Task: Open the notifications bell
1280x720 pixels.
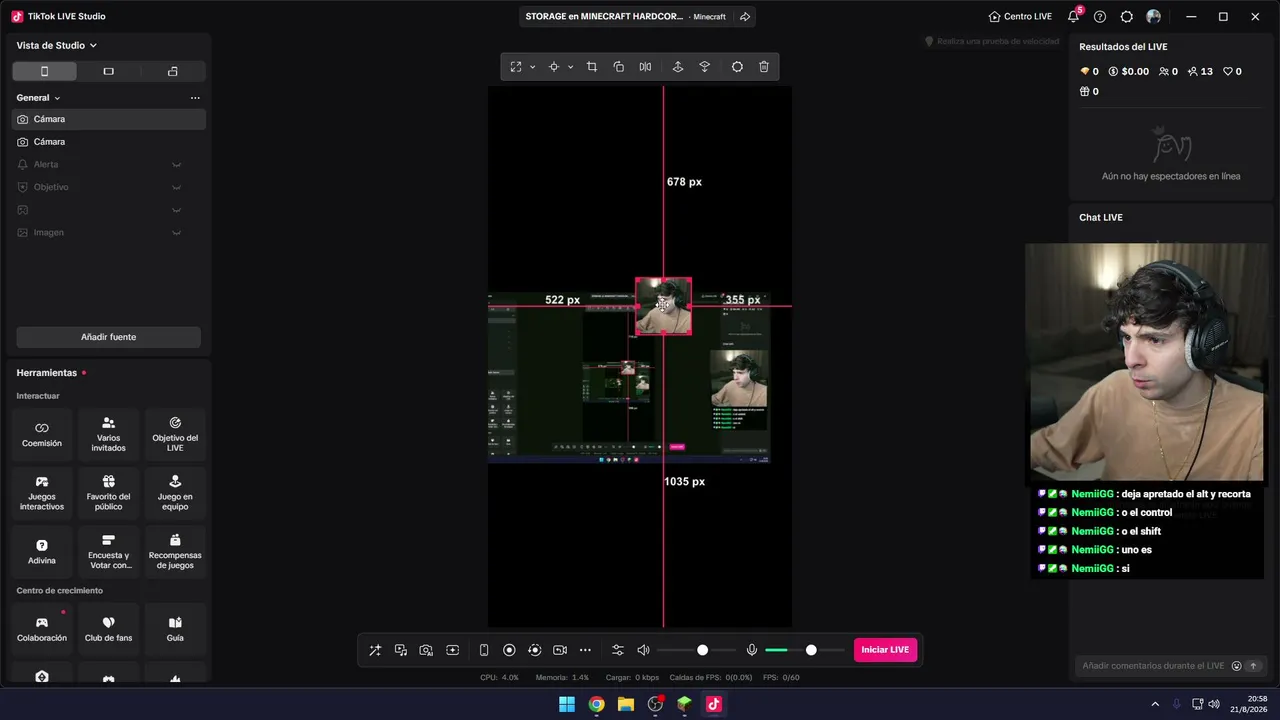Action: [1074, 16]
